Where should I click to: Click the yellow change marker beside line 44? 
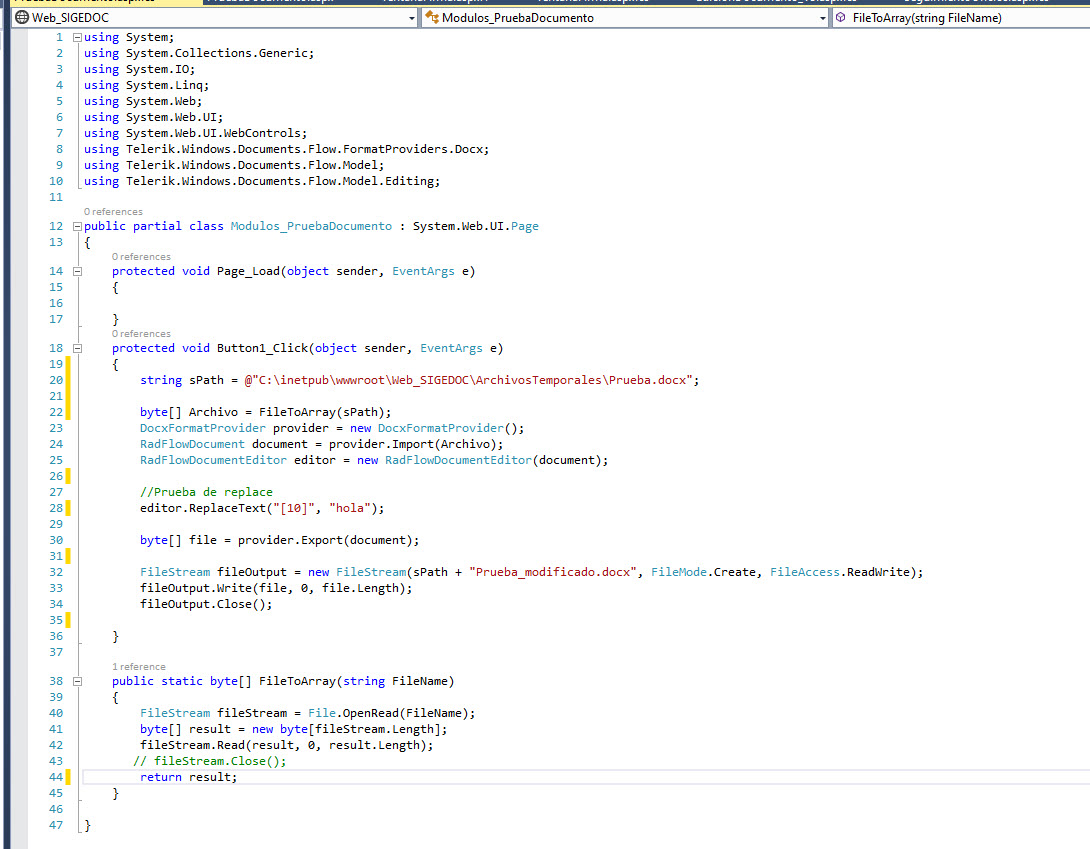pyautogui.click(x=69, y=777)
